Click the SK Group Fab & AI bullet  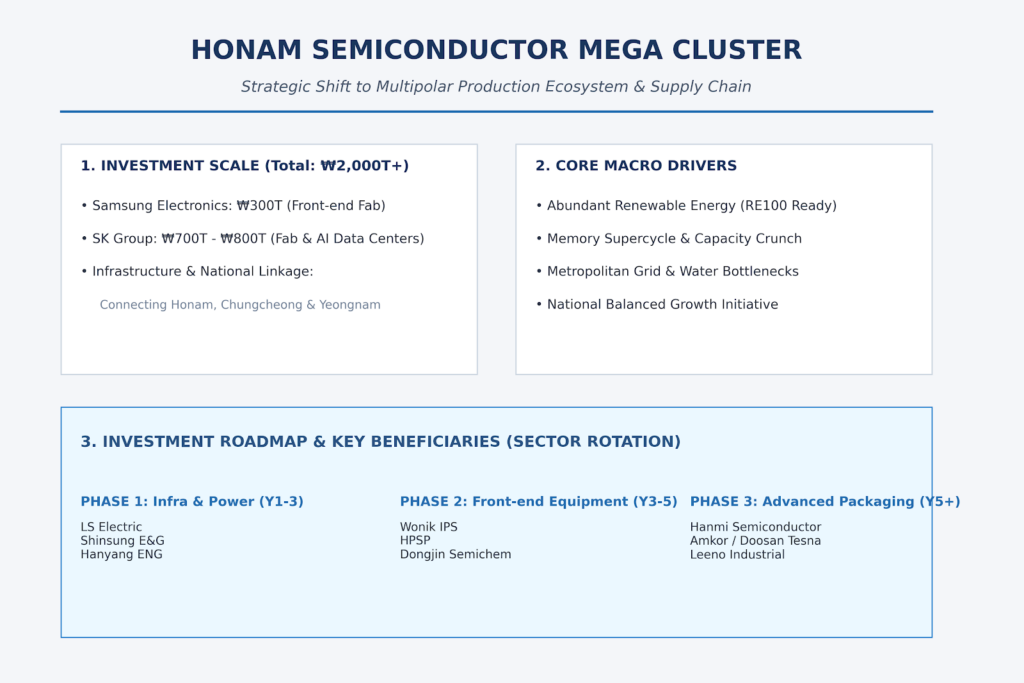(x=252, y=238)
